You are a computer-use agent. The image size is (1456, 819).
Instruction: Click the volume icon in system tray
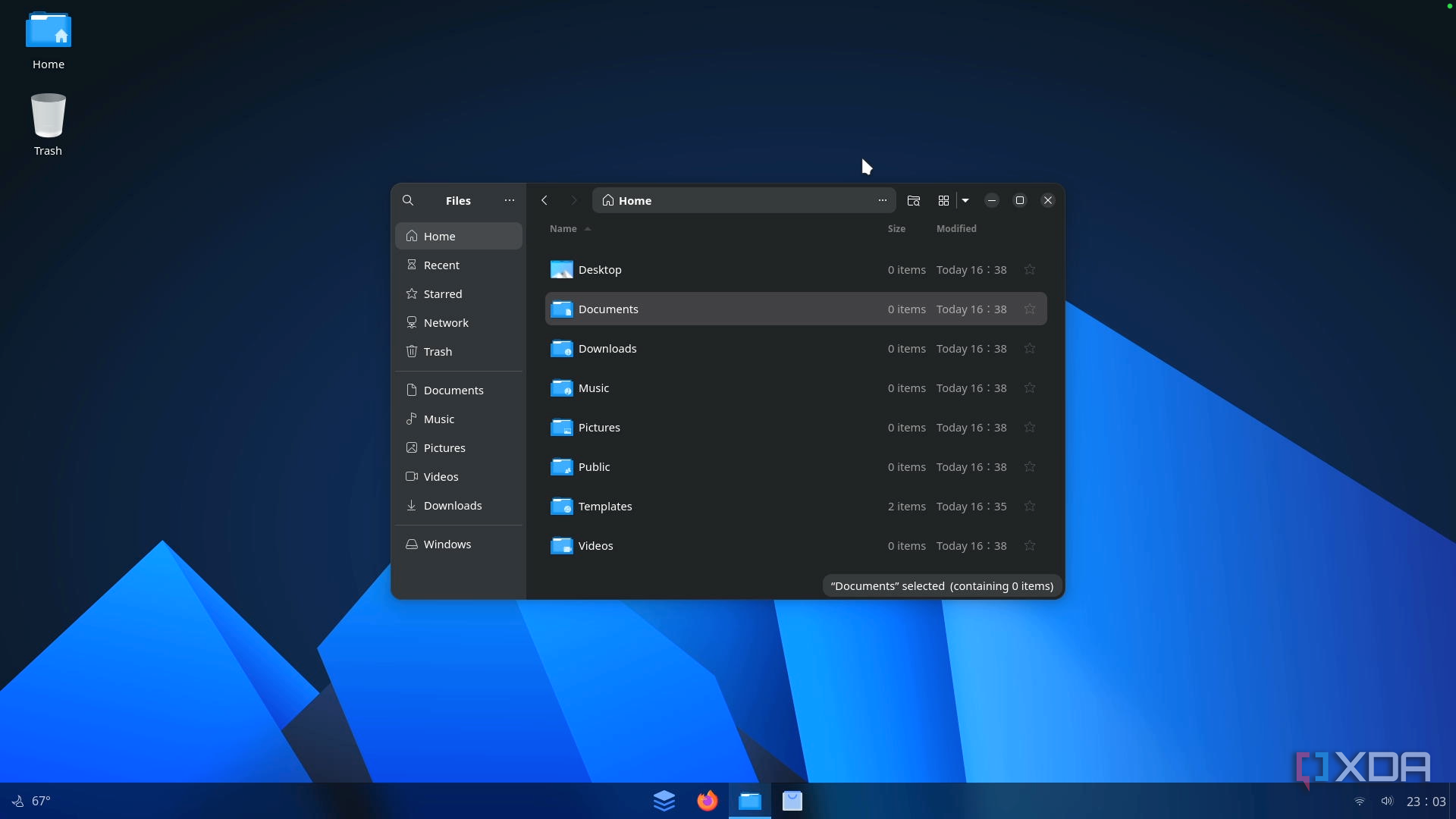point(1387,801)
